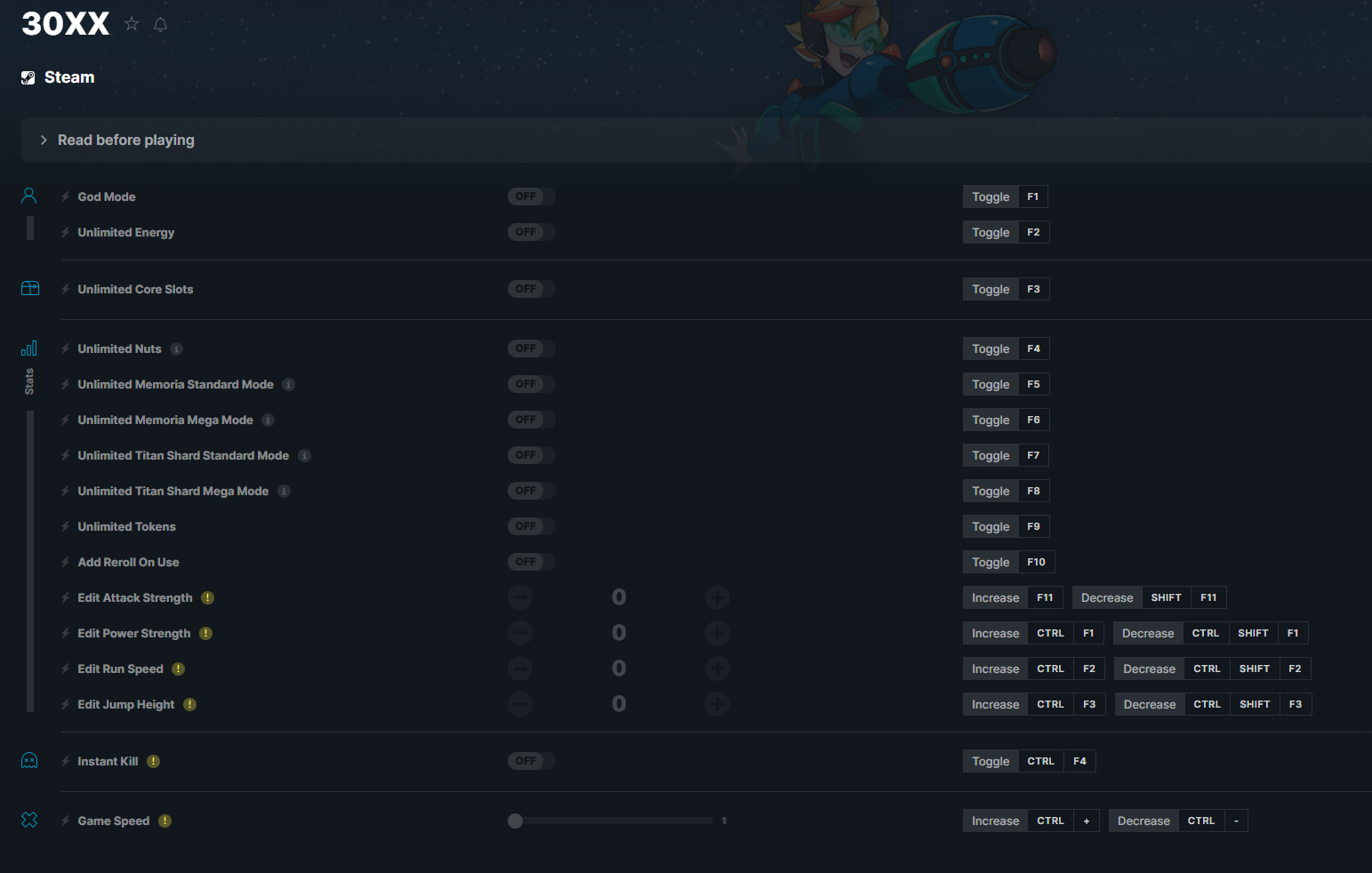Image resolution: width=1372 pixels, height=873 pixels.
Task: Click the Game Speed slider handle
Action: (x=515, y=821)
